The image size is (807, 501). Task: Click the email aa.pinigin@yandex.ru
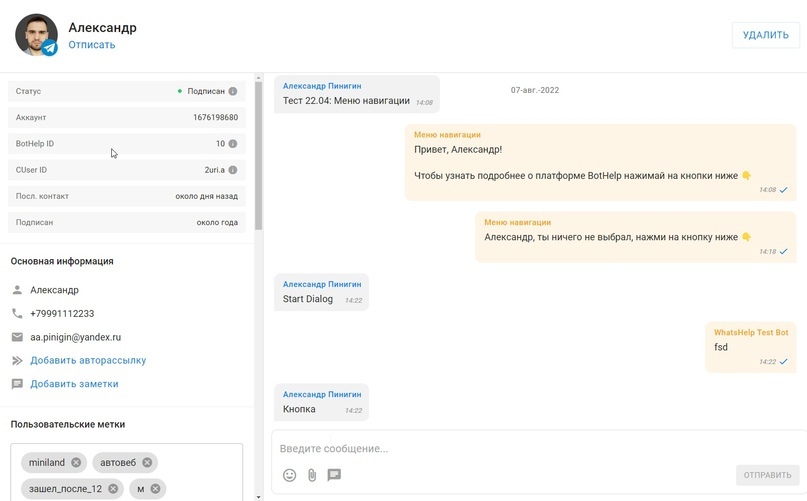(x=75, y=337)
